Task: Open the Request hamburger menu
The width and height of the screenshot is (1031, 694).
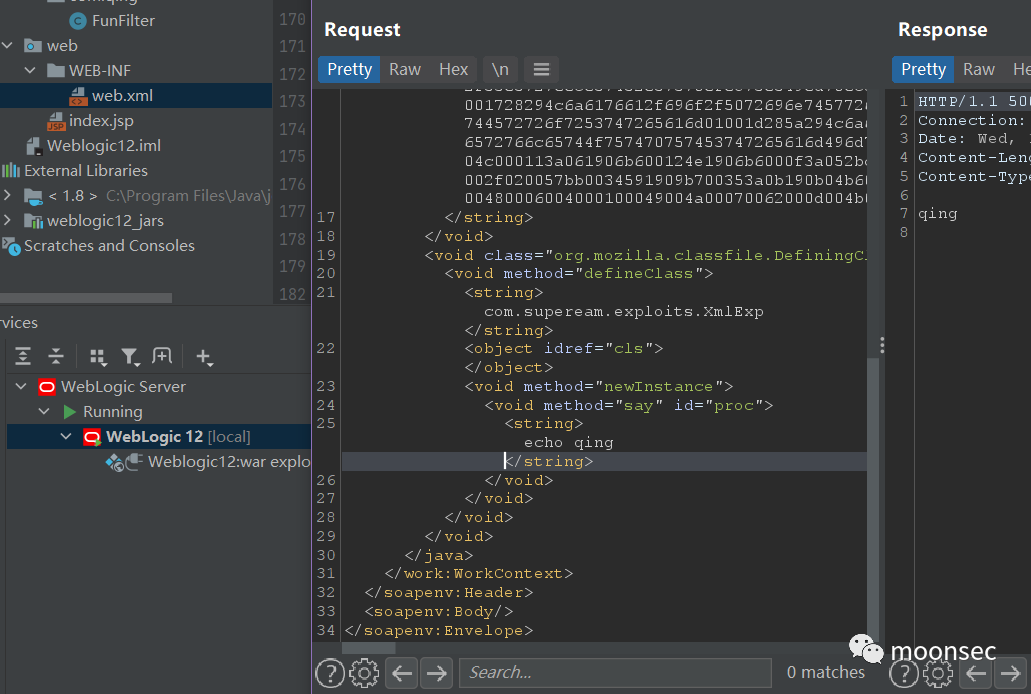Action: [541, 70]
